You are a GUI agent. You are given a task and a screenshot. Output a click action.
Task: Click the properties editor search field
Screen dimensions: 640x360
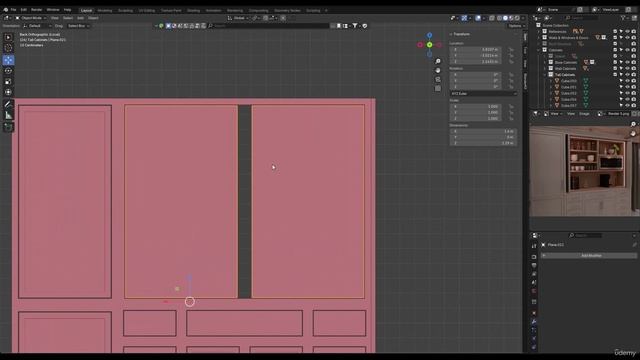tap(586, 236)
